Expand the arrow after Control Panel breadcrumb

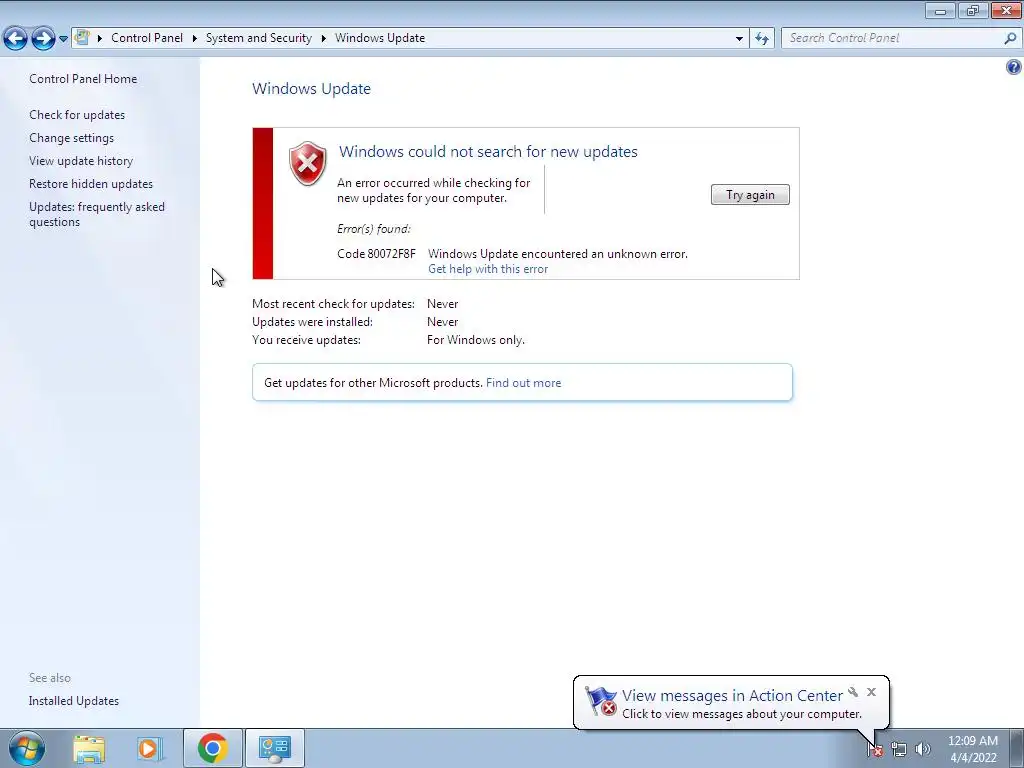click(x=195, y=39)
